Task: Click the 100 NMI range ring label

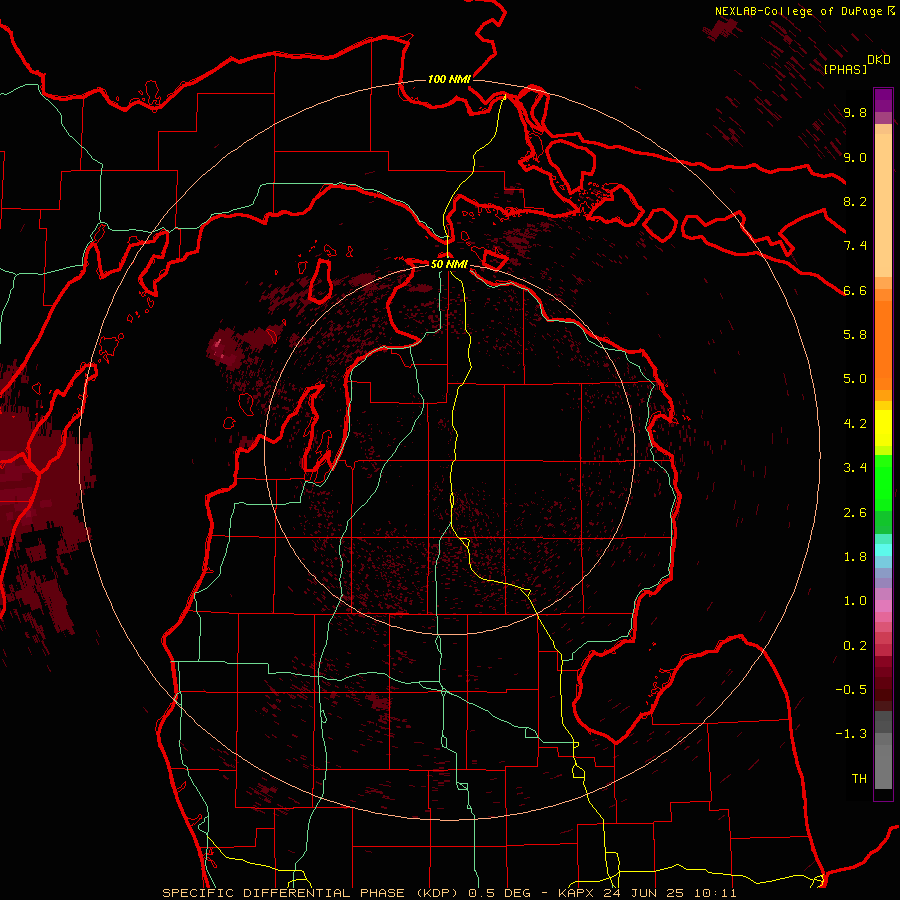Action: point(449,79)
